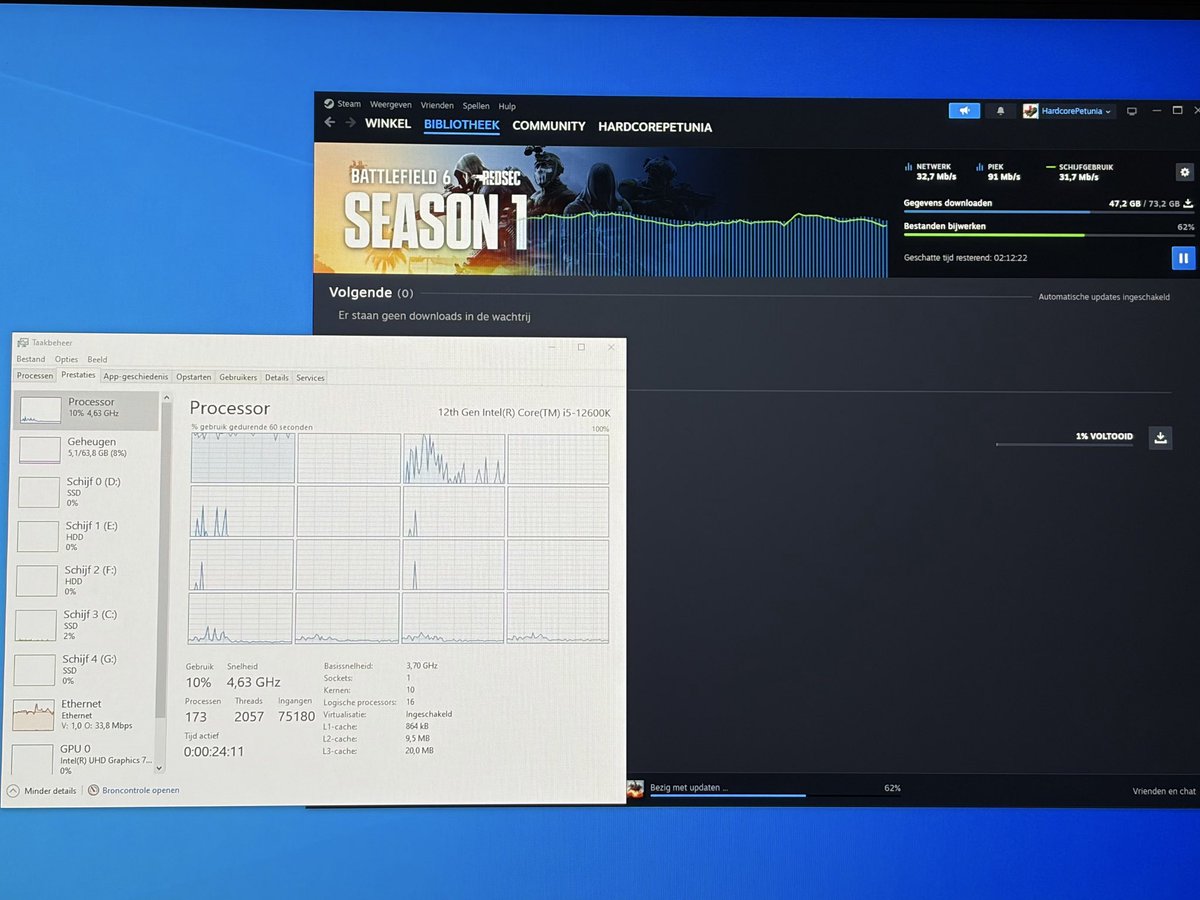Image resolution: width=1200 pixels, height=900 pixels.
Task: Open the Vrienden menu in Steam
Action: pyautogui.click(x=437, y=105)
